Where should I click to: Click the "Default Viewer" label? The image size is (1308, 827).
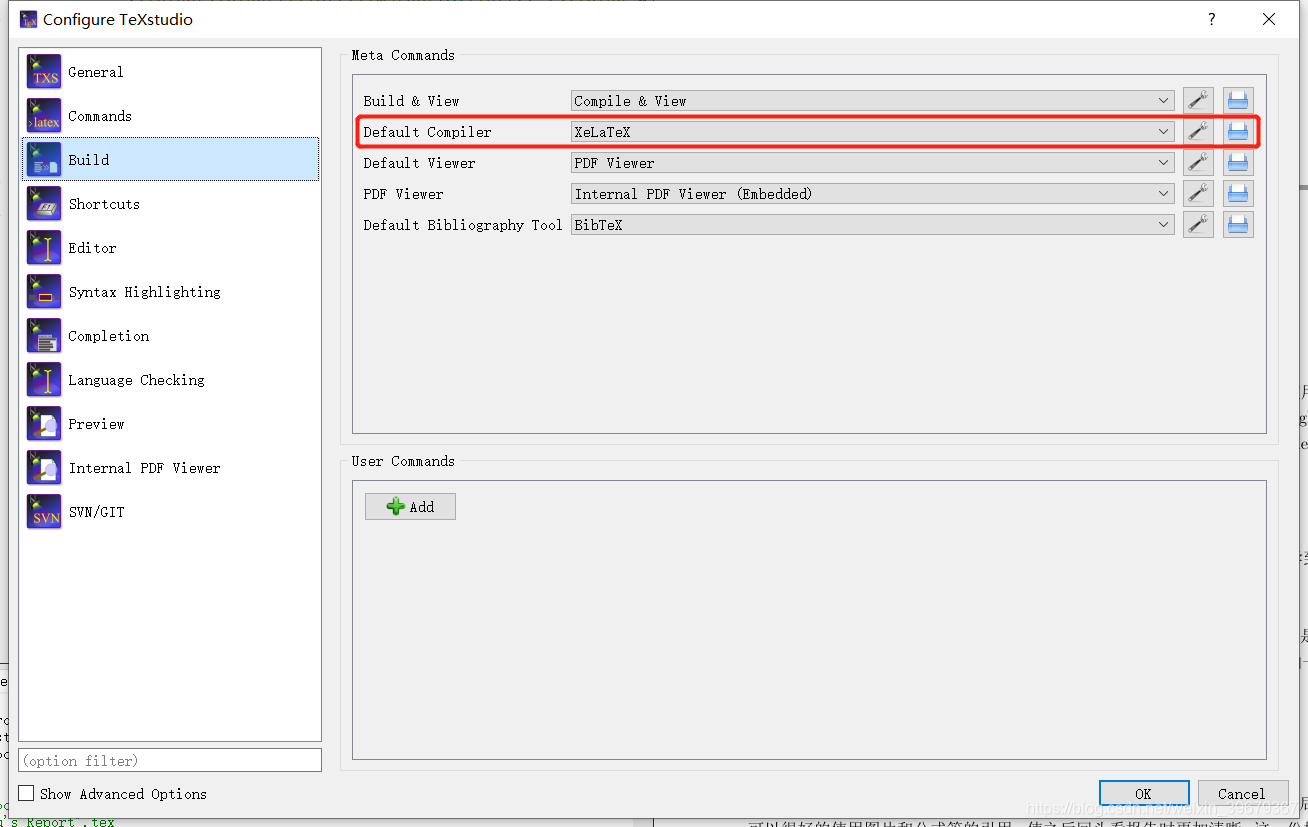pyautogui.click(x=420, y=163)
